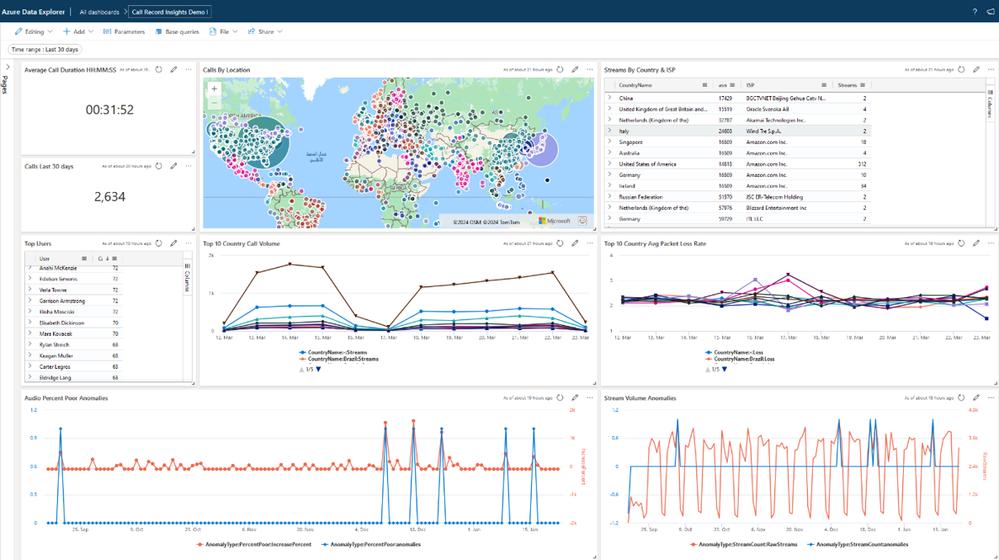This screenshot has height=560, width=999.
Task: Open the File menu
Action: coord(224,31)
